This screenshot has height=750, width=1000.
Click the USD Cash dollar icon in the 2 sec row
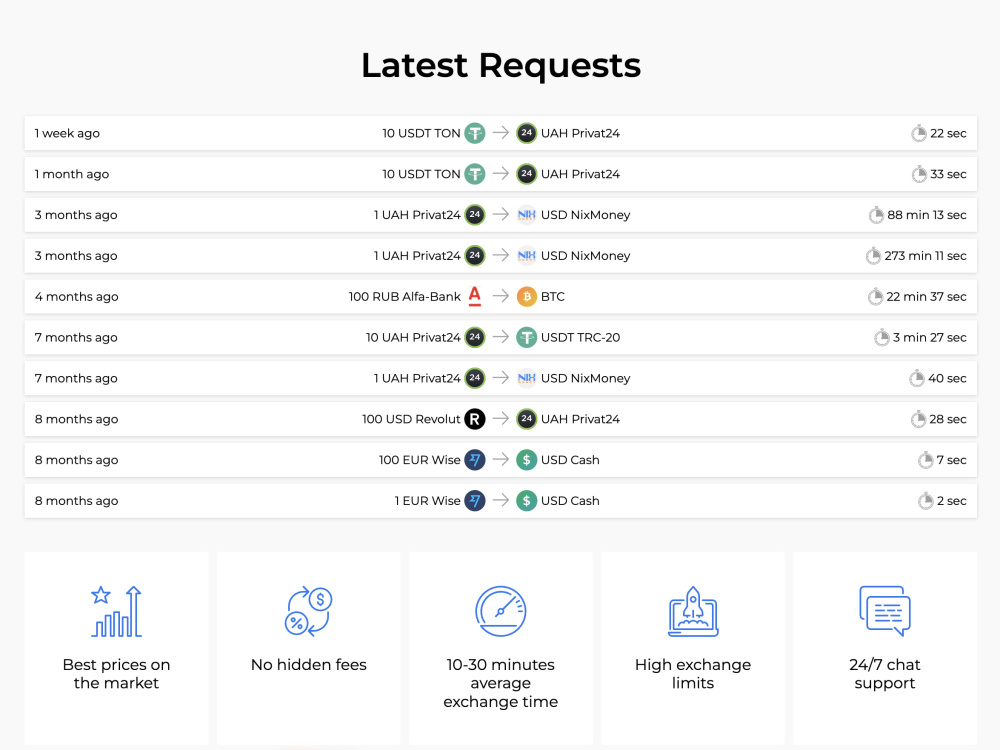[x=526, y=501]
